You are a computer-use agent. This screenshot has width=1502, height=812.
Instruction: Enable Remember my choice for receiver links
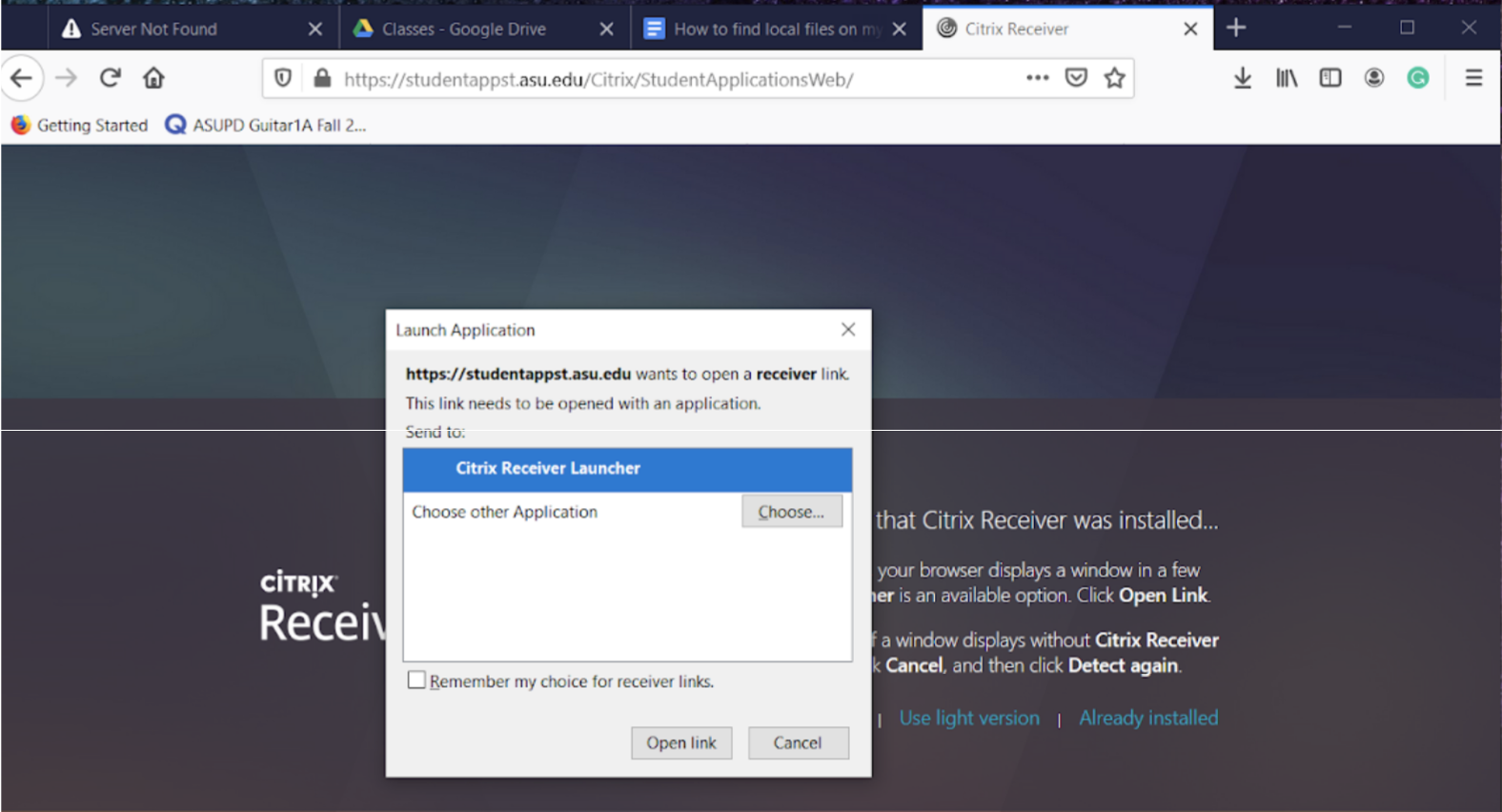click(416, 680)
